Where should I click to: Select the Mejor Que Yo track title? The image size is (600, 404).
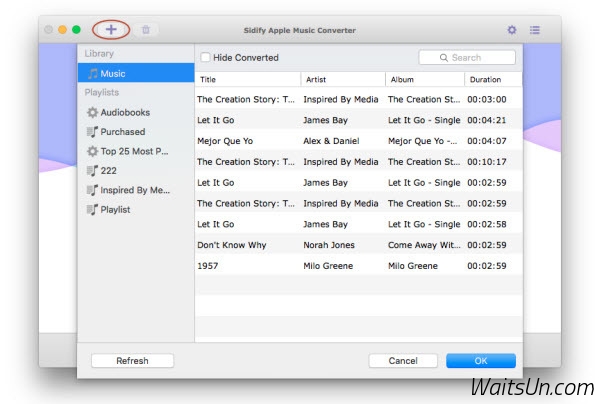click(225, 141)
